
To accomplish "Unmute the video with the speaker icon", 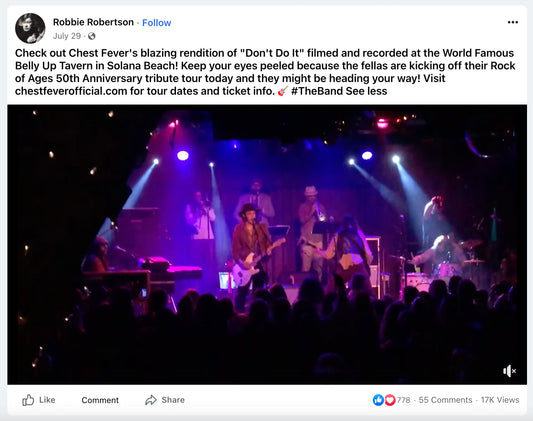I will click(x=510, y=371).
